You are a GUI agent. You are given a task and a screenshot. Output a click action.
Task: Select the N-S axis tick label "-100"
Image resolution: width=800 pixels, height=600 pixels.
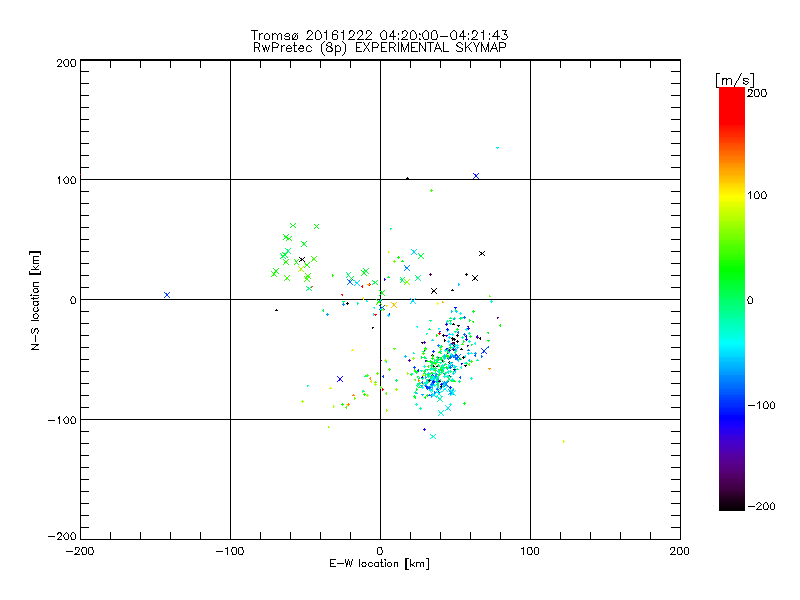coord(62,420)
